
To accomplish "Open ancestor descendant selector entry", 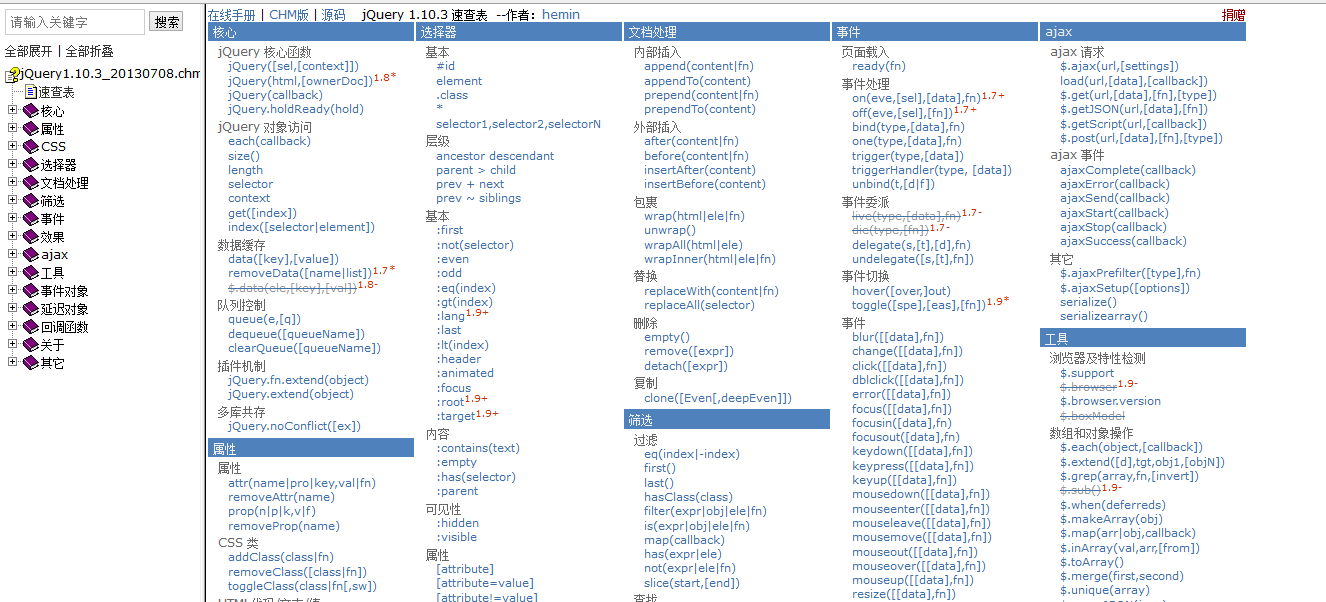I will click(495, 156).
